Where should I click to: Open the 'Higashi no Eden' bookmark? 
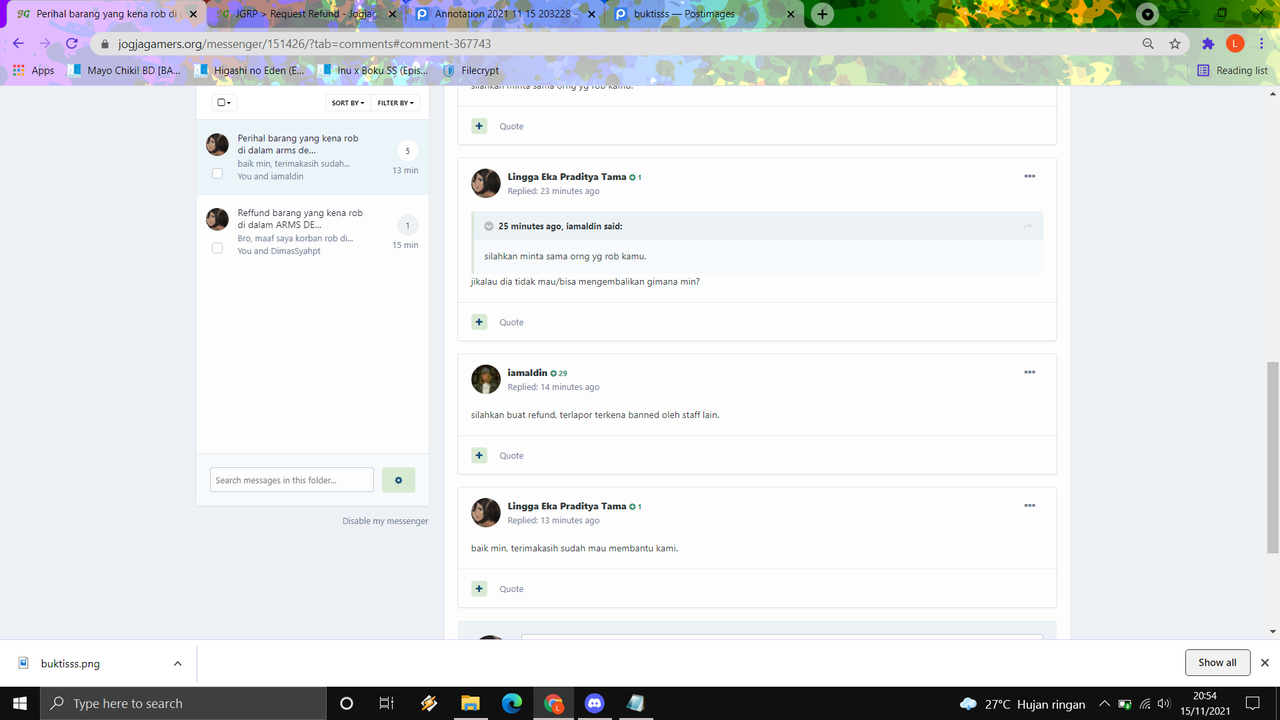[x=250, y=71]
